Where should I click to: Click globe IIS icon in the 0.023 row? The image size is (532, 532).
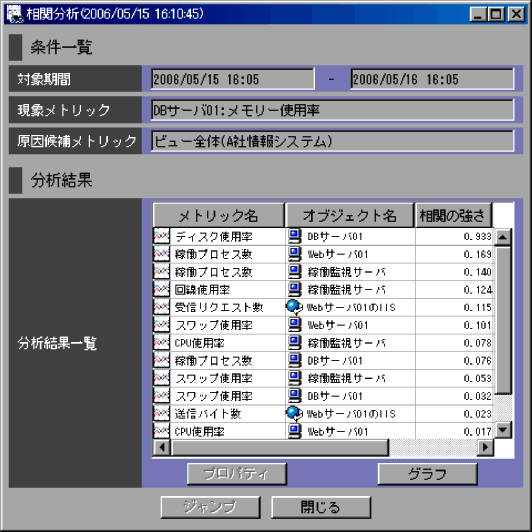point(294,414)
